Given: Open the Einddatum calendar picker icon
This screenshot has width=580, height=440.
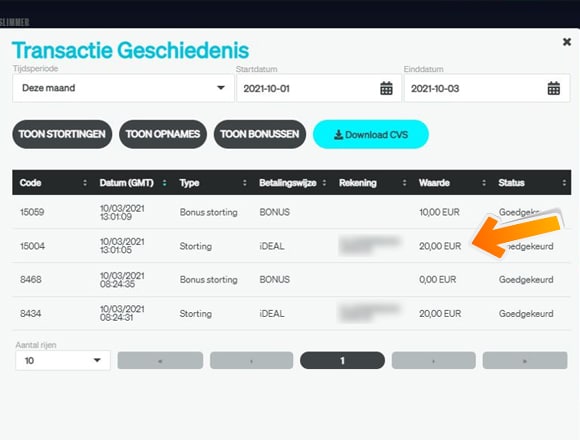Looking at the screenshot, I should click(553, 88).
